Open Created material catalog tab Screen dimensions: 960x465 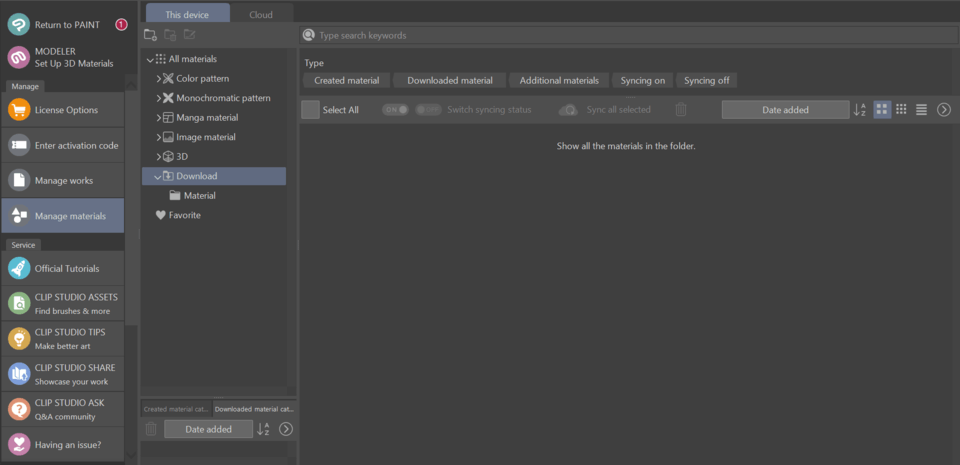click(176, 408)
